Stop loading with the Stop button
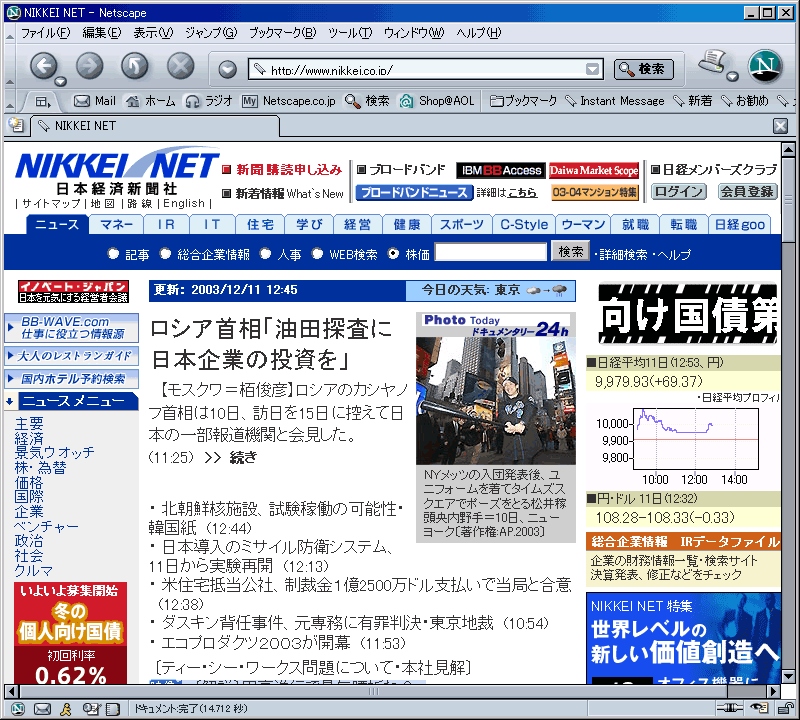 click(181, 66)
